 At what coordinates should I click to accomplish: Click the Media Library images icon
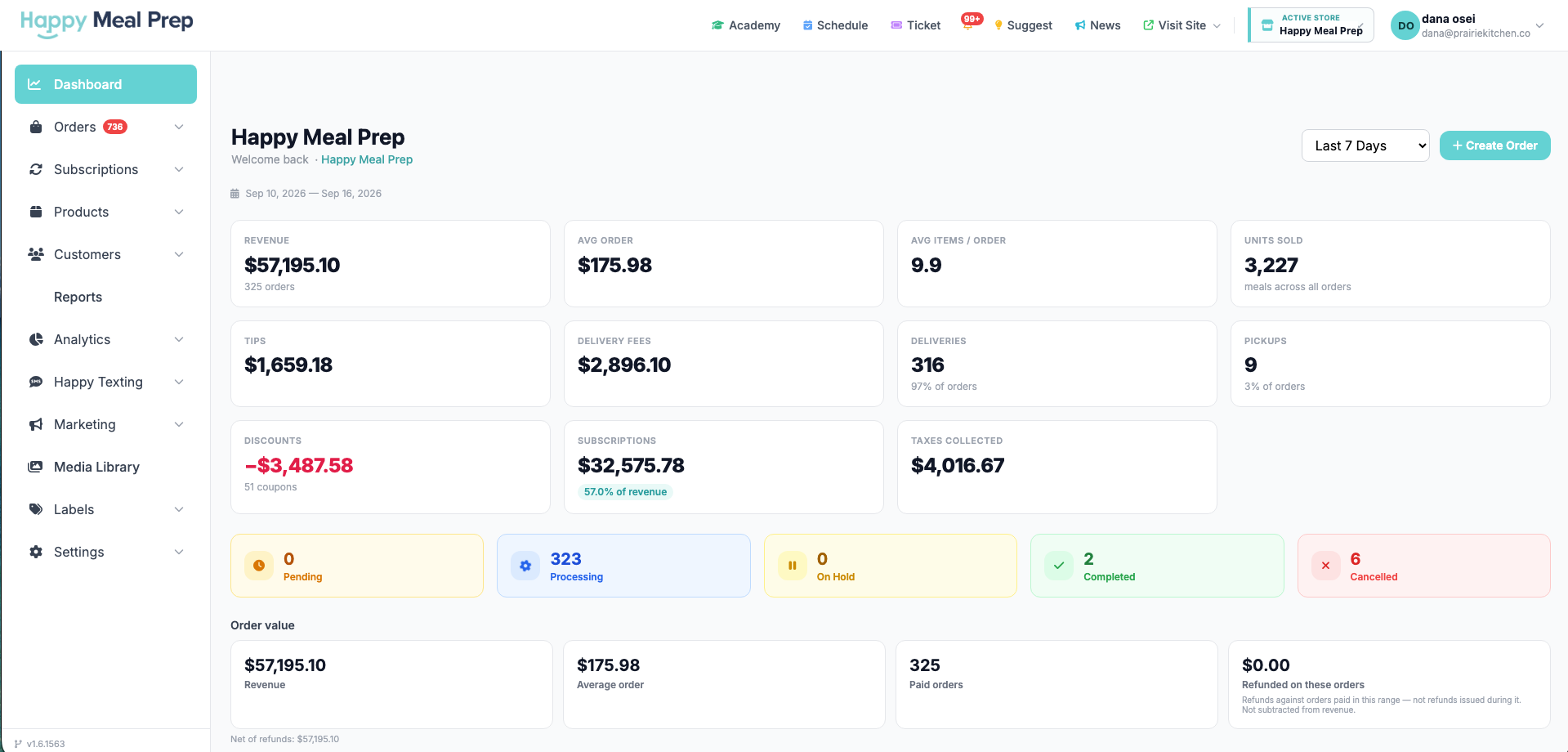[x=36, y=467]
